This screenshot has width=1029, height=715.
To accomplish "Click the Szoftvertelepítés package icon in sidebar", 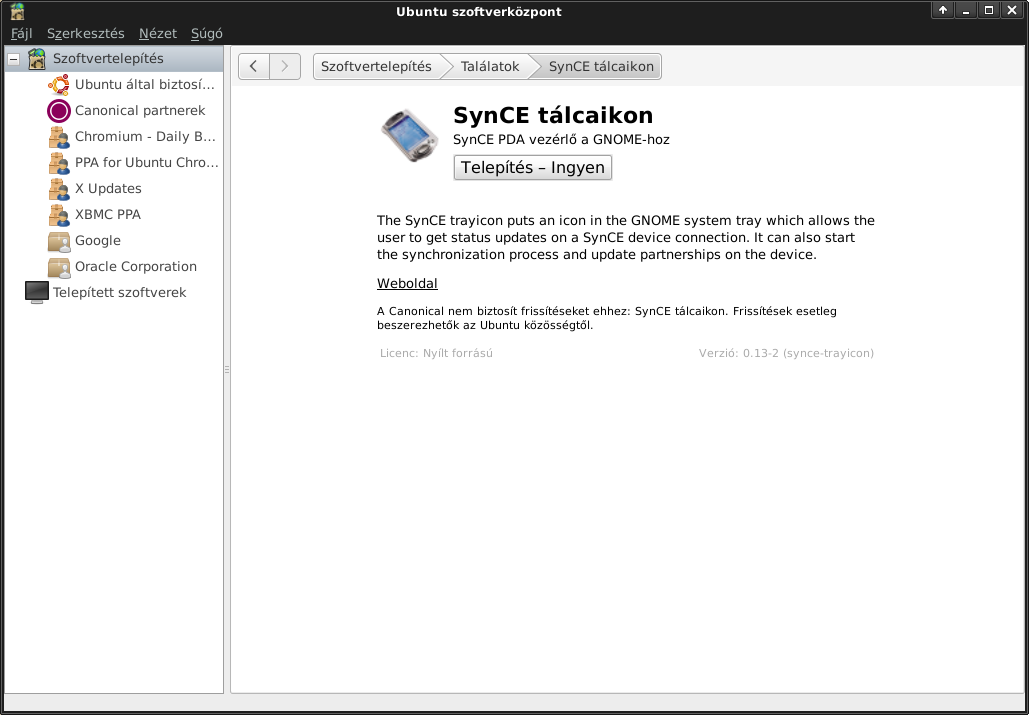I will coord(37,58).
